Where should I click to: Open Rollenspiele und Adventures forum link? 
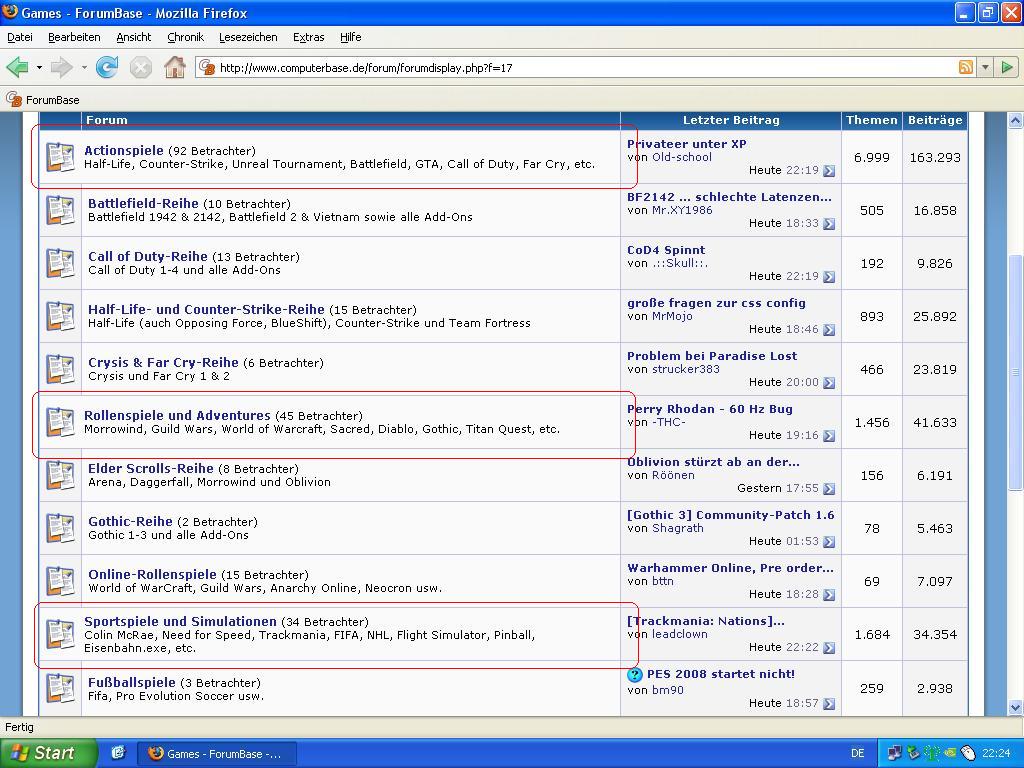(177, 415)
